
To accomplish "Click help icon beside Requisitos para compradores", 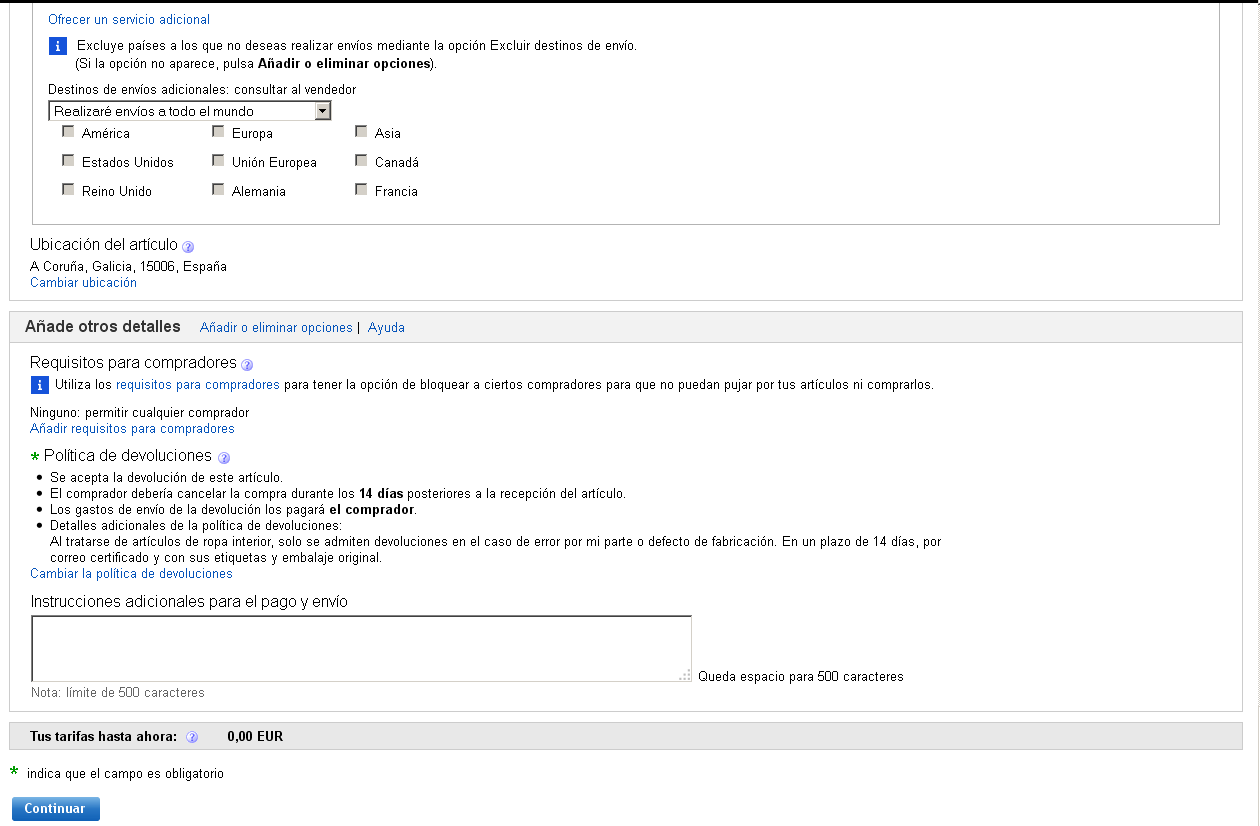I will pos(247,365).
